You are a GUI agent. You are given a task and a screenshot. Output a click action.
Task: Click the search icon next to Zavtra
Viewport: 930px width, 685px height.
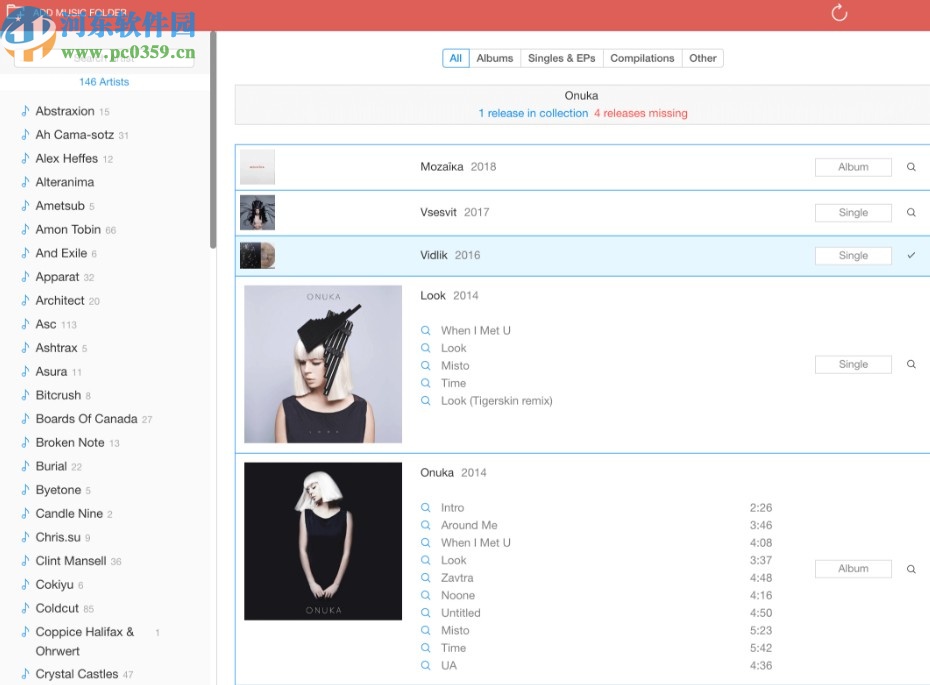pyautogui.click(x=426, y=578)
